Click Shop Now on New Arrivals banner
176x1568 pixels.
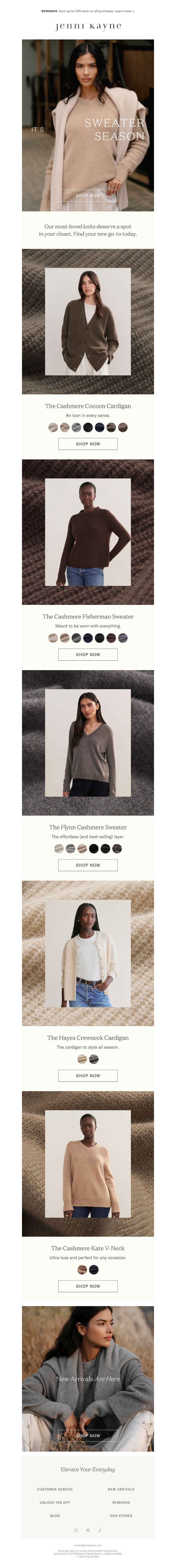[88, 1435]
